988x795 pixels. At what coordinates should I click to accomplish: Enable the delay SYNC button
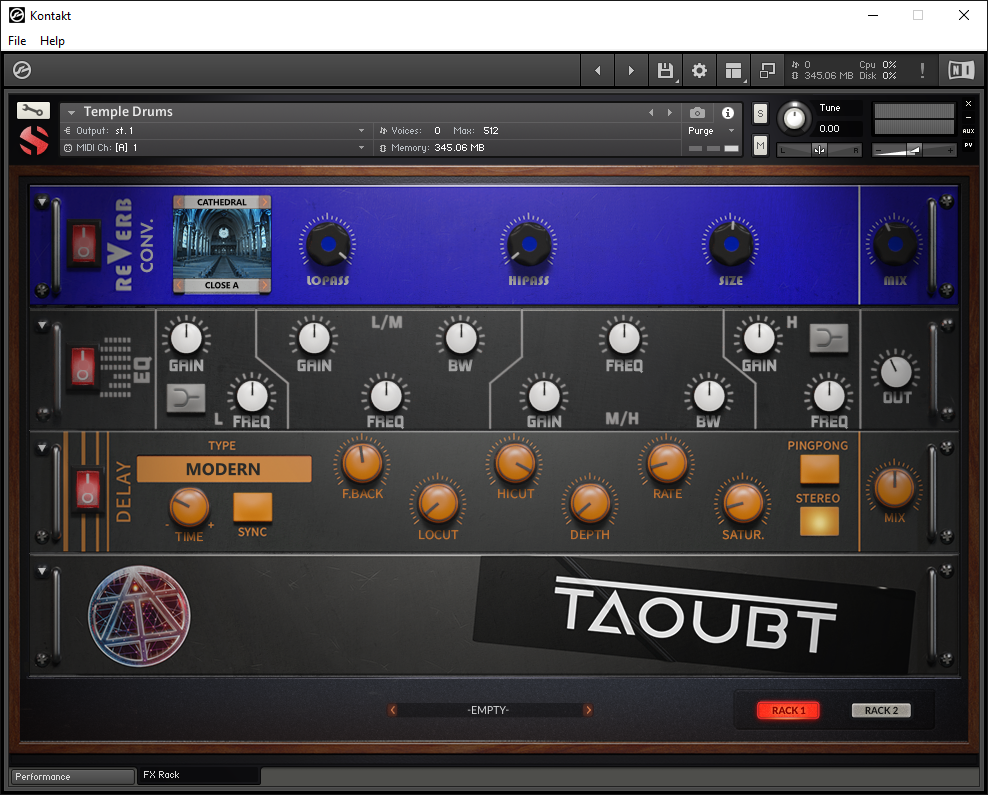(x=253, y=508)
